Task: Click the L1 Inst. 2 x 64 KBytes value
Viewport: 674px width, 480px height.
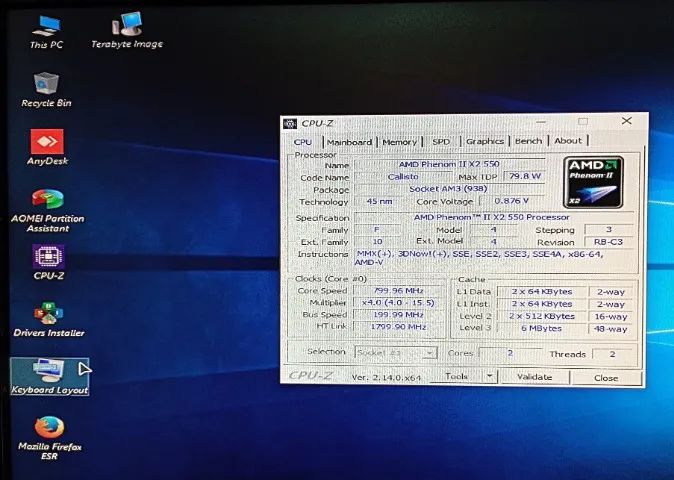Action: pyautogui.click(x=542, y=304)
